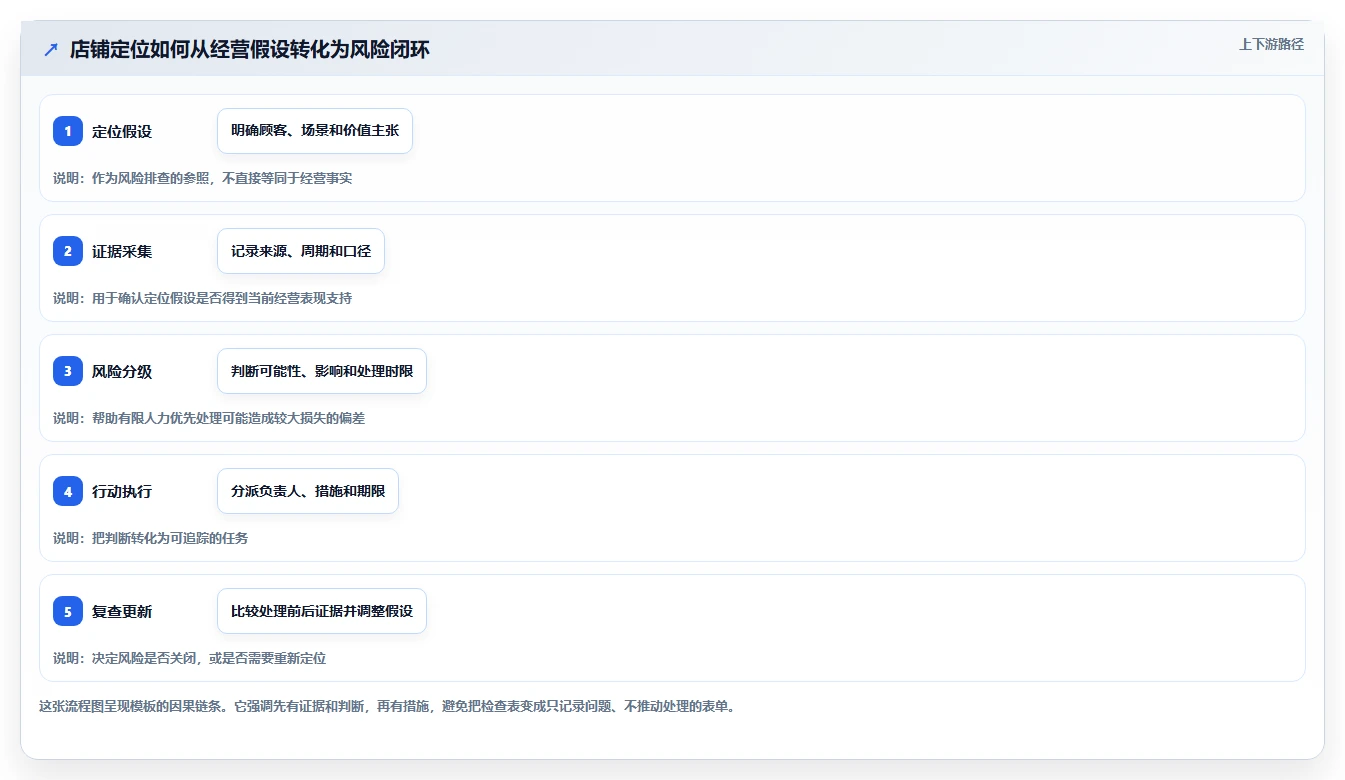Click the 上下游路径 label in header

(1271, 44)
